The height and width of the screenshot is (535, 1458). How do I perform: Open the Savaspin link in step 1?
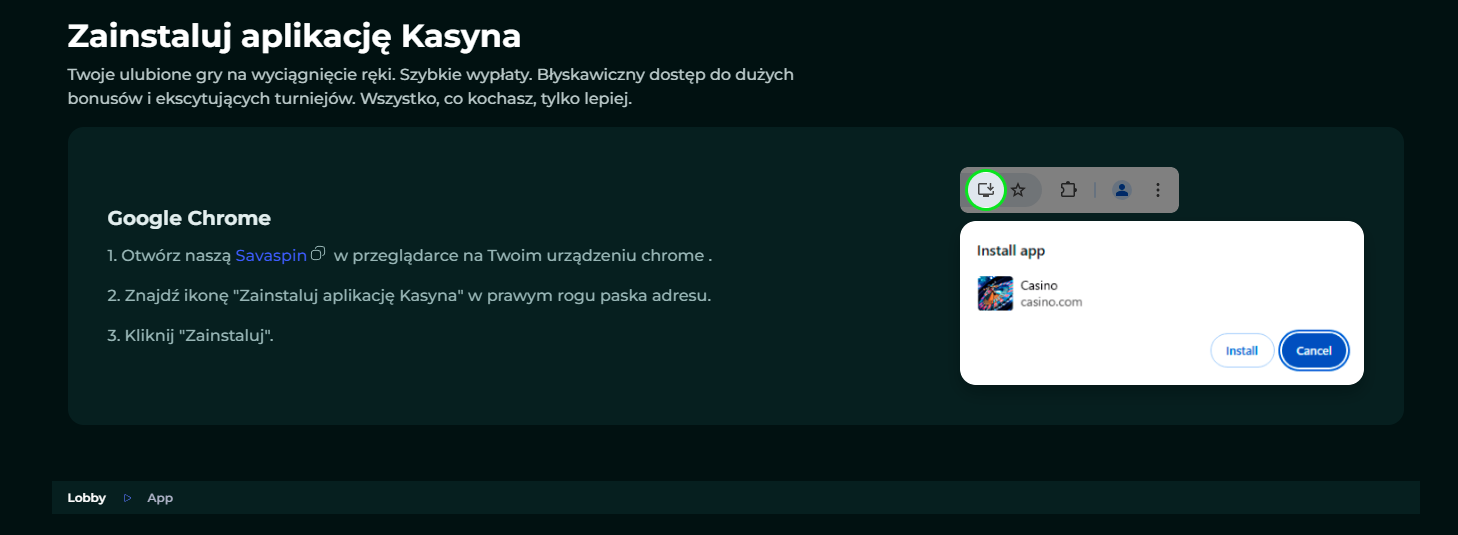[x=271, y=255]
